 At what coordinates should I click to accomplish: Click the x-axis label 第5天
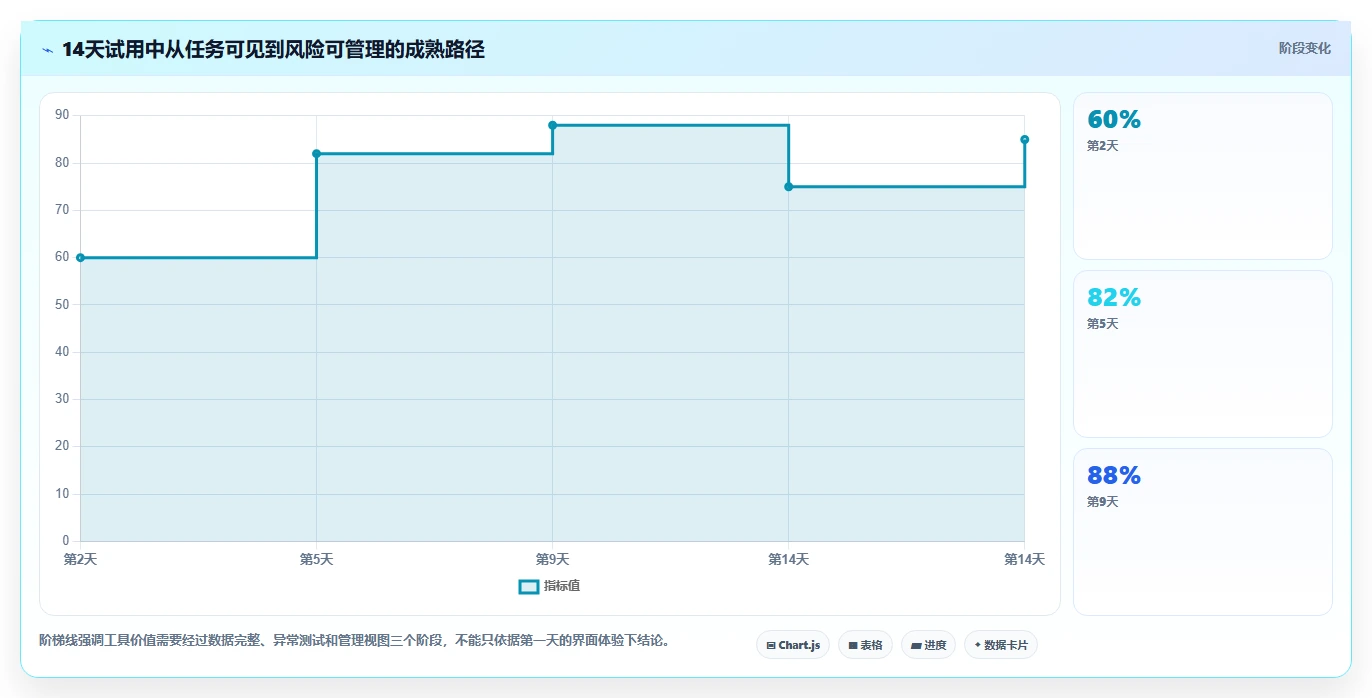coord(316,559)
